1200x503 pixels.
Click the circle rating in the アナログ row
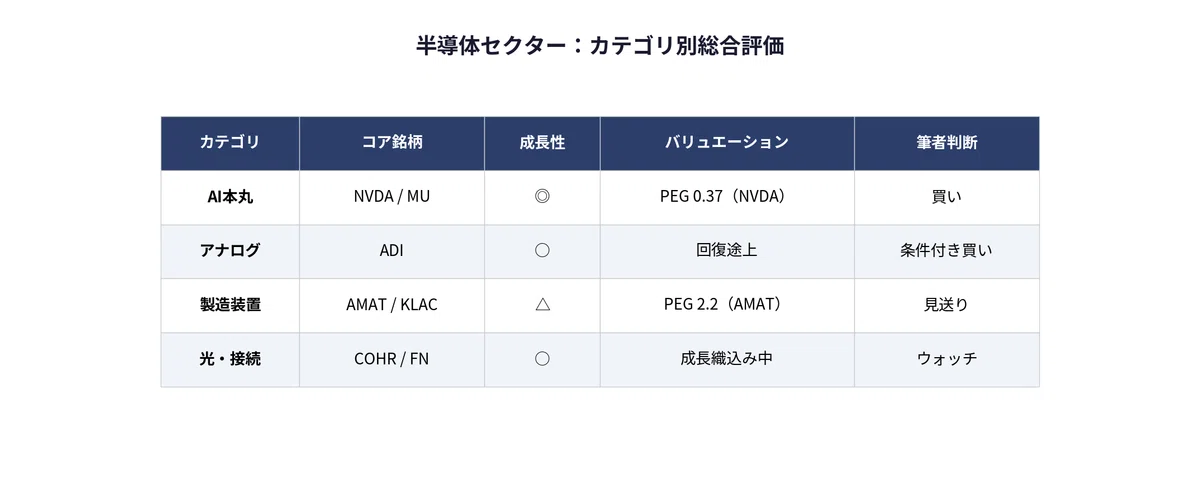coord(542,251)
